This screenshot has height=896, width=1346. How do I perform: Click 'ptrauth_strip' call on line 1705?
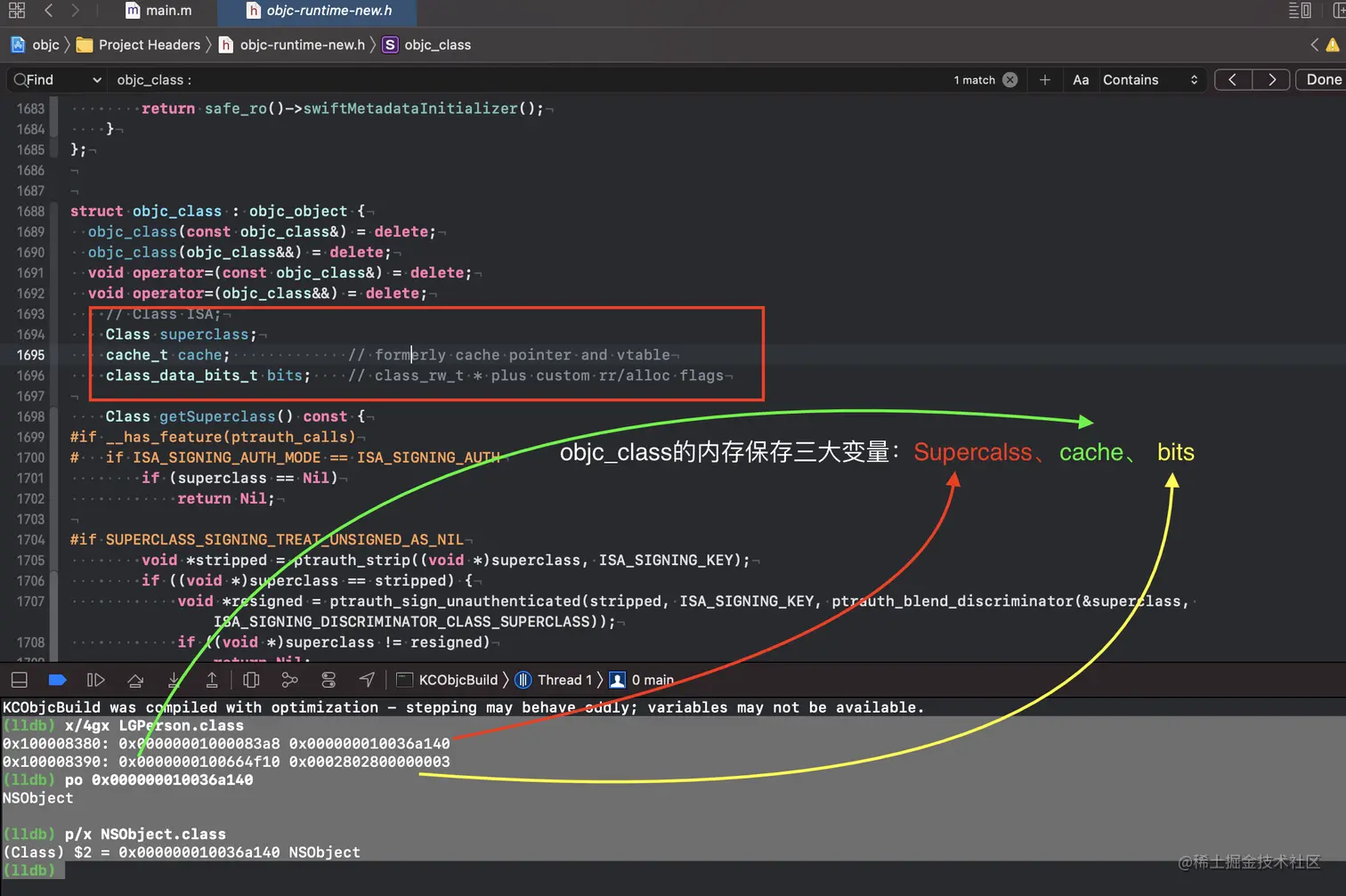[x=352, y=560]
